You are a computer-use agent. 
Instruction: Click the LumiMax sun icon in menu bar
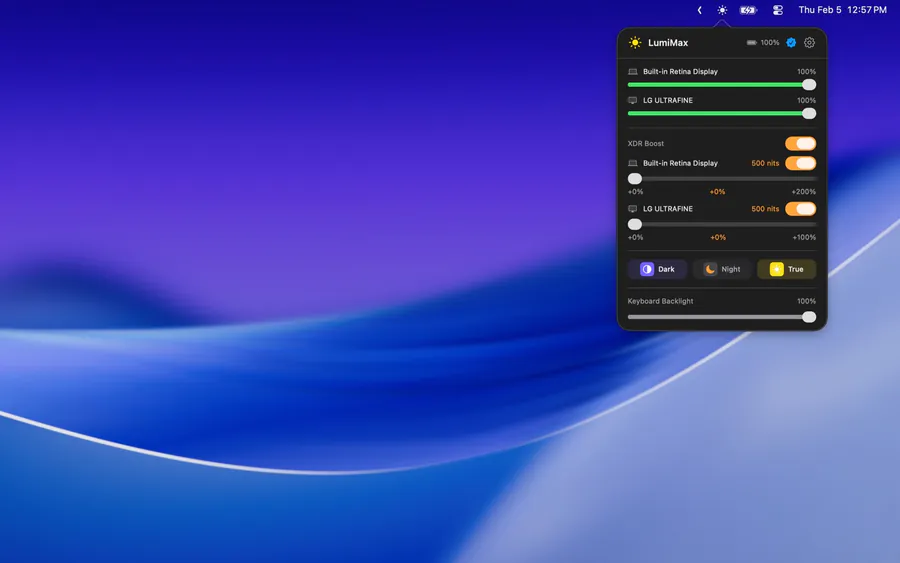pyautogui.click(x=722, y=10)
